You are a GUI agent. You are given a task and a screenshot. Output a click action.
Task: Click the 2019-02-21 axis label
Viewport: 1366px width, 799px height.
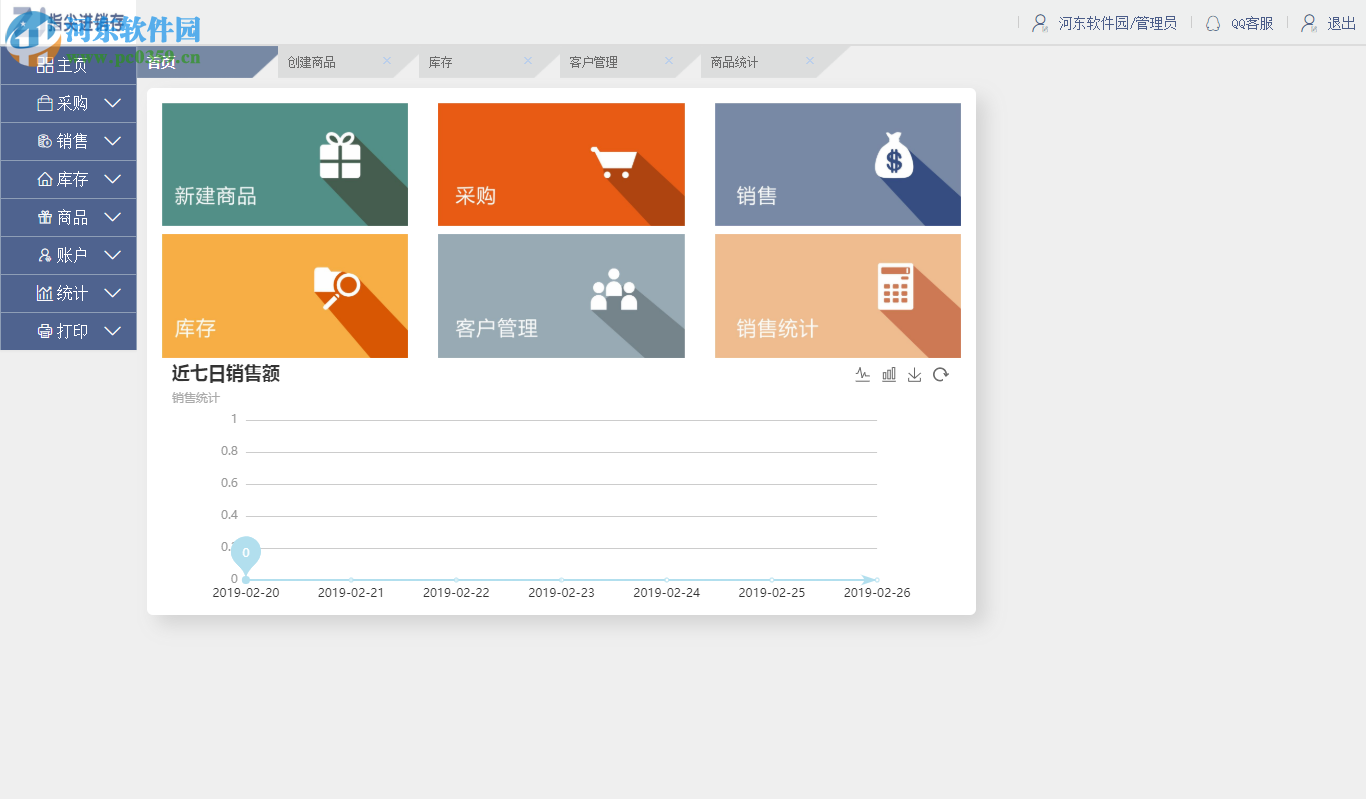click(x=351, y=593)
